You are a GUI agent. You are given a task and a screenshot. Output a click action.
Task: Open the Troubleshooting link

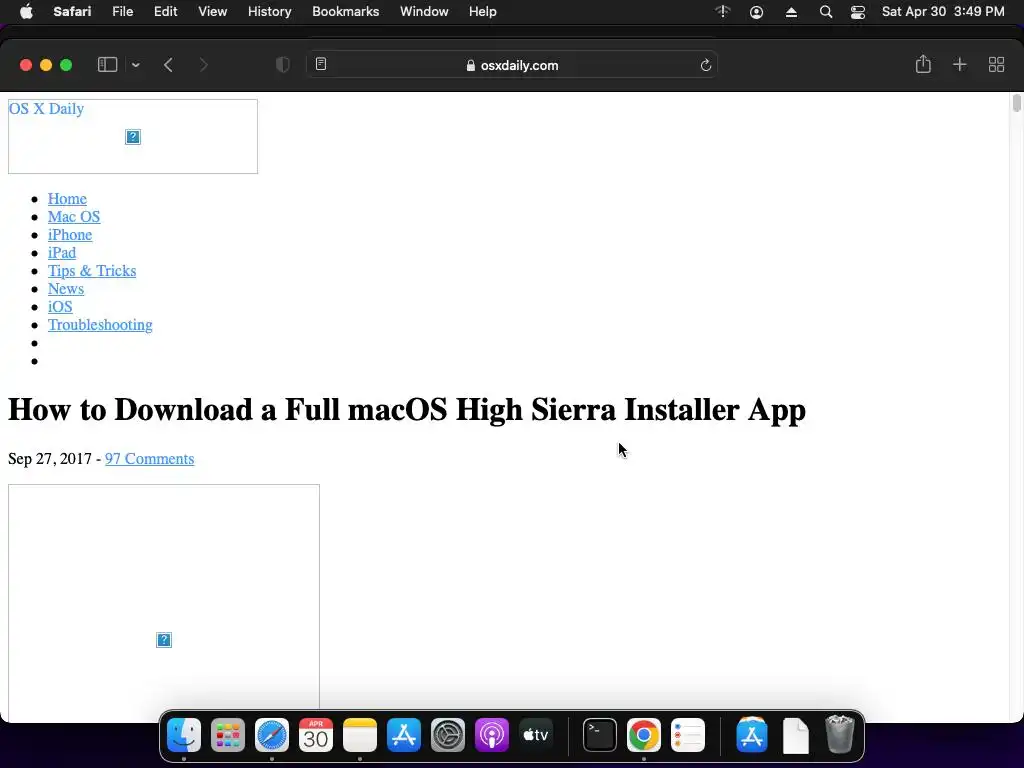(x=100, y=325)
